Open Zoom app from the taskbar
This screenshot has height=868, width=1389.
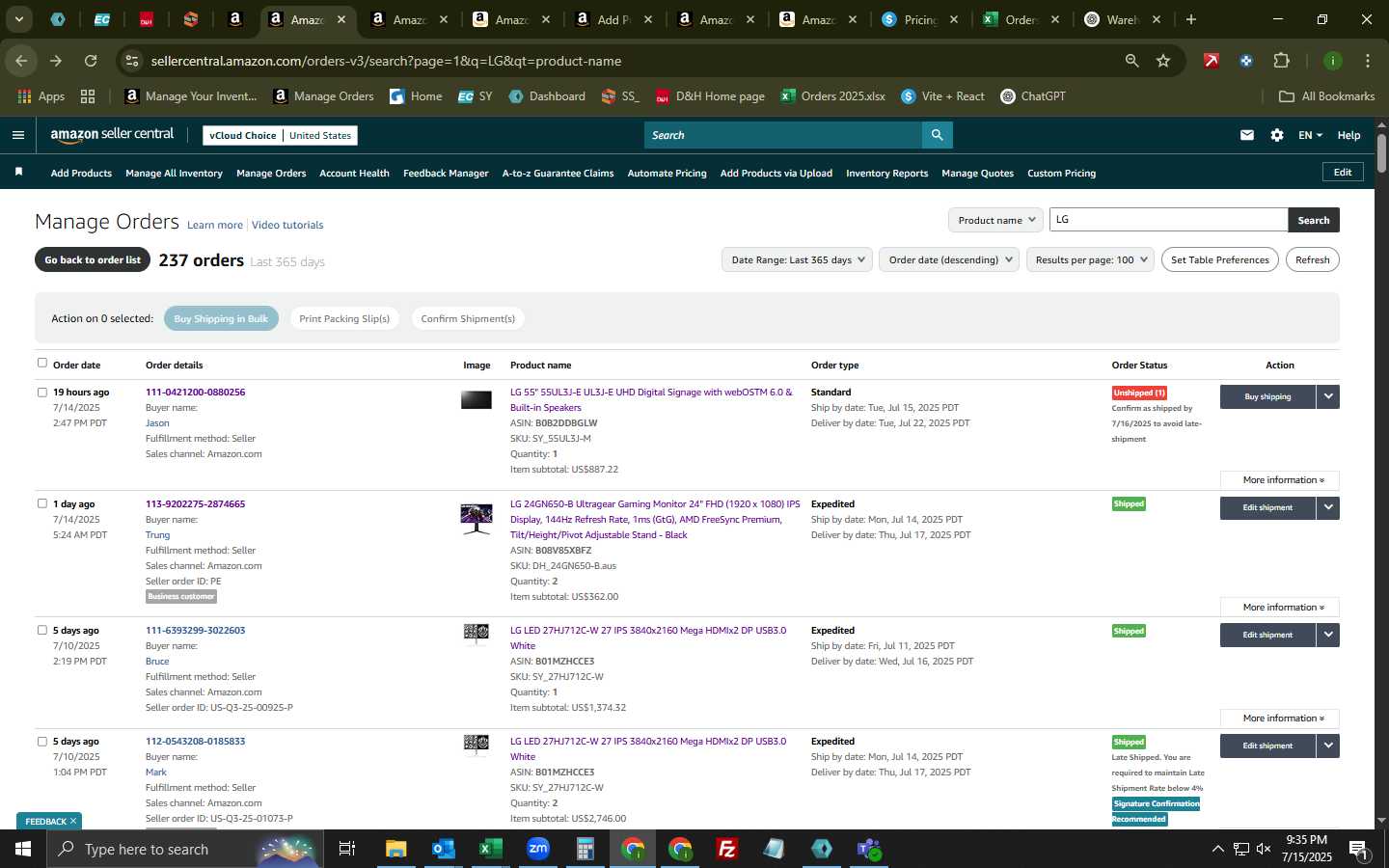click(537, 849)
